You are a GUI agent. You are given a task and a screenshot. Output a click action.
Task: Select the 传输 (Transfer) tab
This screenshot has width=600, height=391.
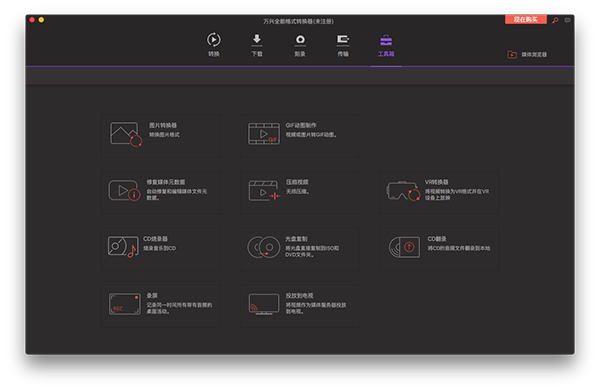coord(343,45)
